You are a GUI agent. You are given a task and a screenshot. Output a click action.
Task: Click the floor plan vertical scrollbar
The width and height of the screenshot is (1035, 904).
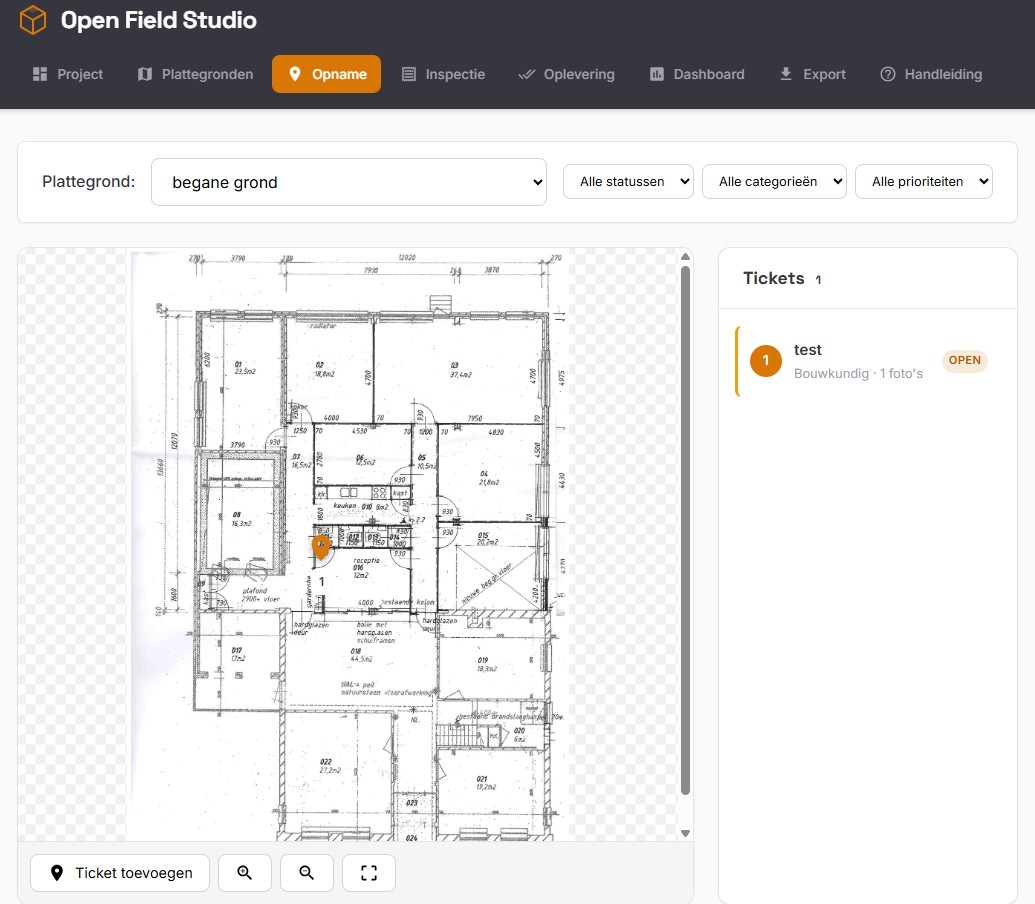click(685, 530)
